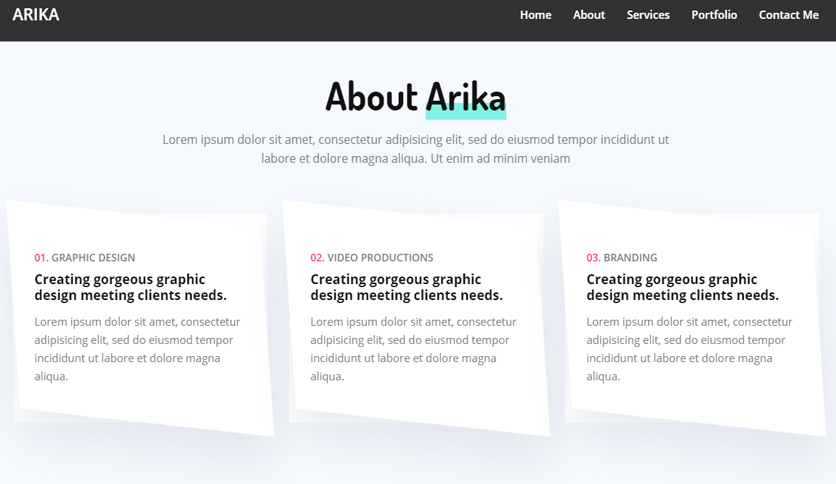The image size is (836, 484).
Task: Click the Video Productions card's description paragraph
Action: coord(413,349)
